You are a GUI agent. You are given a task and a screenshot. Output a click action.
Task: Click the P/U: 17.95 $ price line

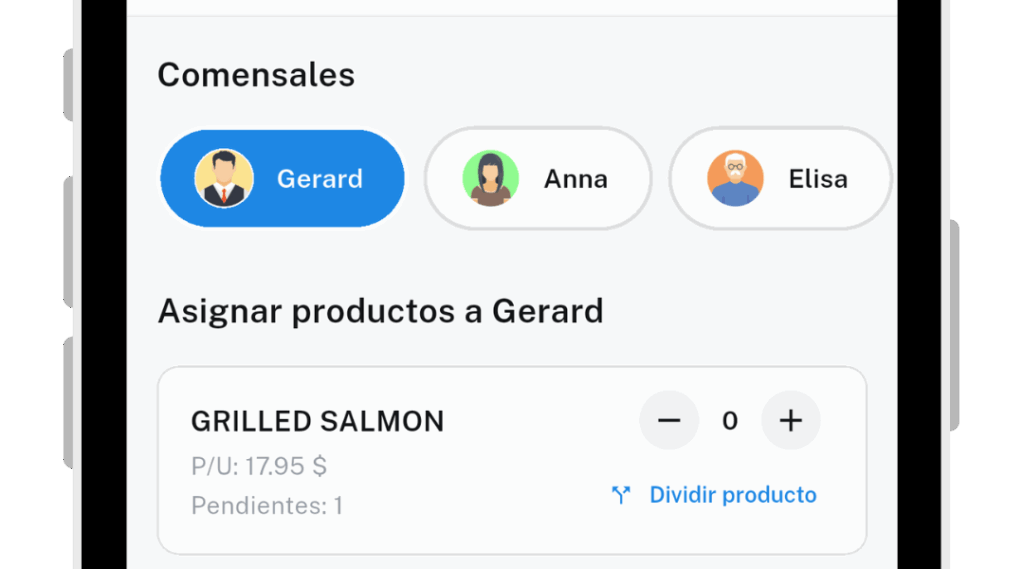tap(259, 466)
